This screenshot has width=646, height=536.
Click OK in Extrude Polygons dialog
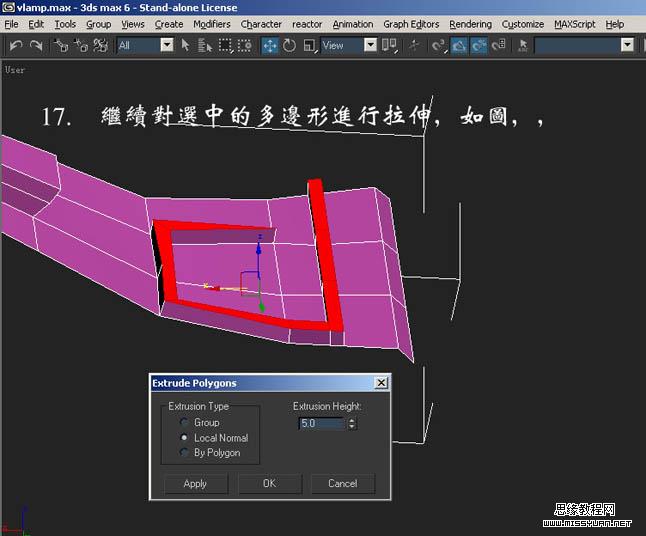point(269,483)
